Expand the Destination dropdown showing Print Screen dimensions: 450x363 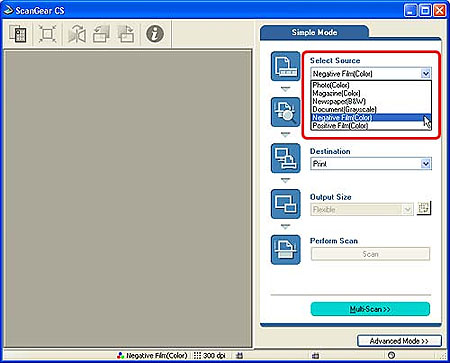[x=426, y=164]
